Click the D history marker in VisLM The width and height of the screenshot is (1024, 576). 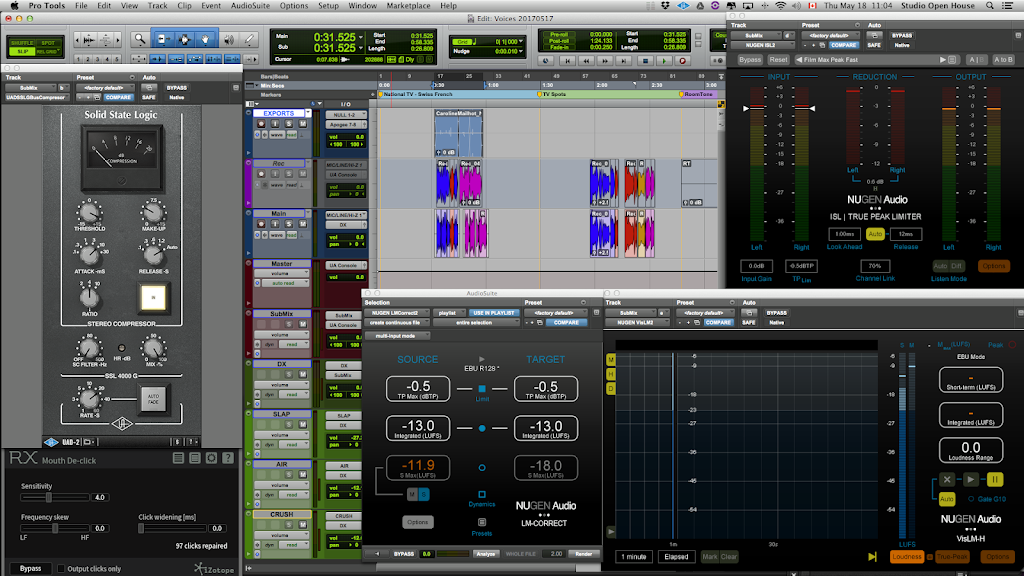611,389
